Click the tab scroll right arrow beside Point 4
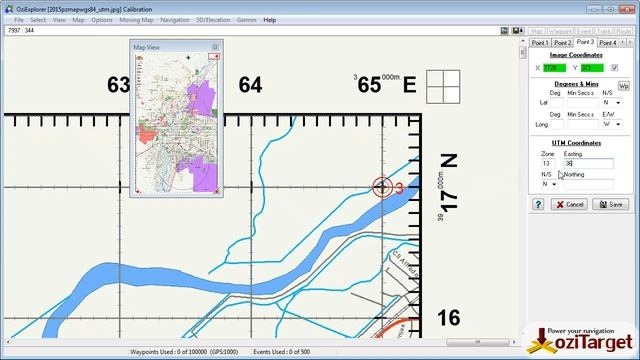This screenshot has width=640, height=360. 630,42
